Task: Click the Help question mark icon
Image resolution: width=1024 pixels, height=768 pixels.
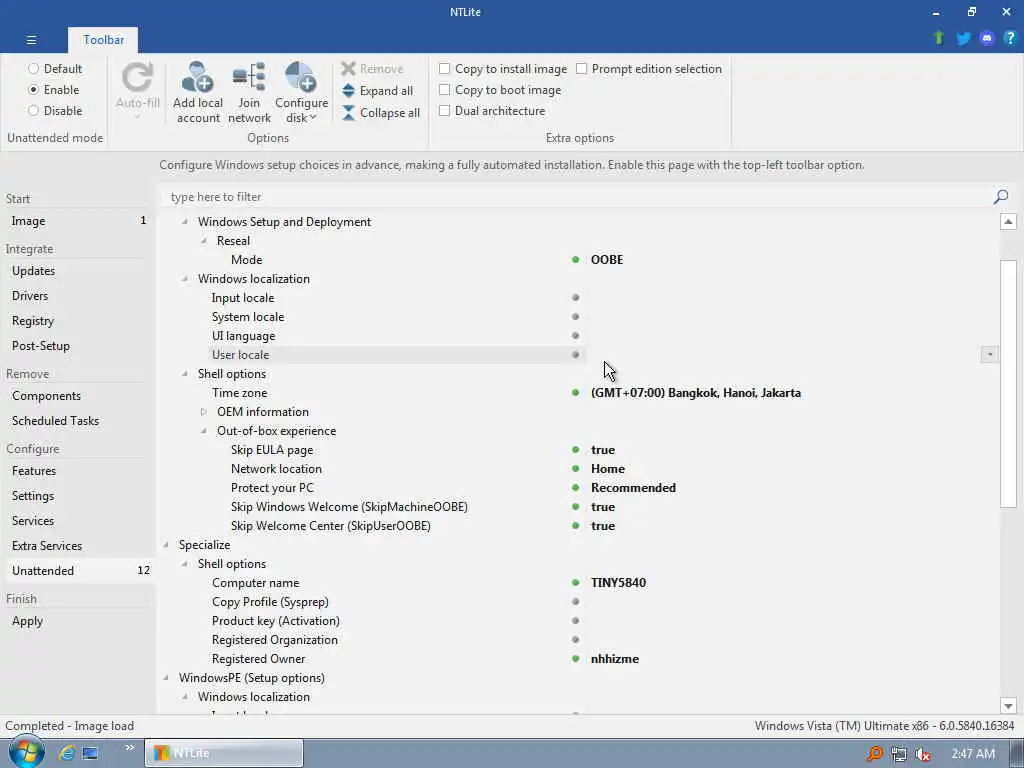Action: pyautogui.click(x=1010, y=38)
